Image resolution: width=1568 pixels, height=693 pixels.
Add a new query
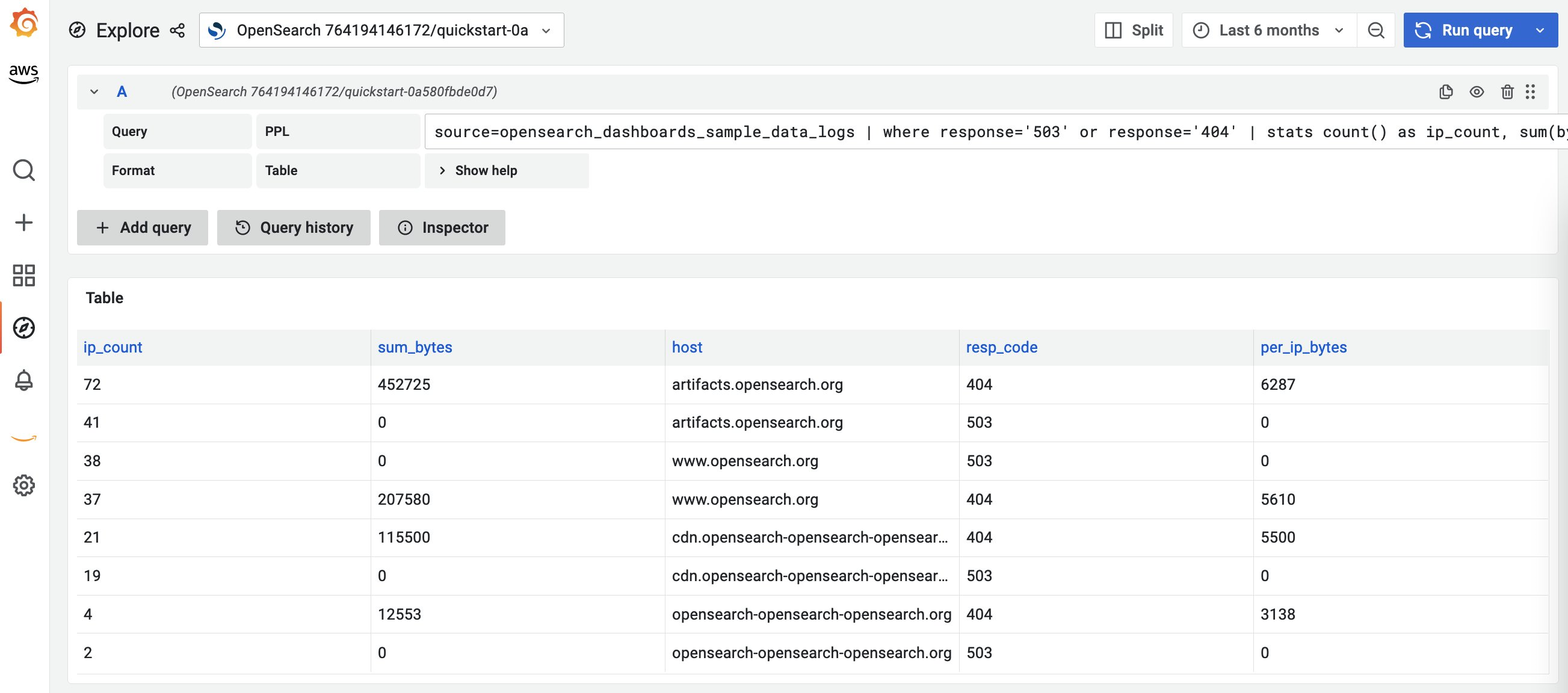142,227
